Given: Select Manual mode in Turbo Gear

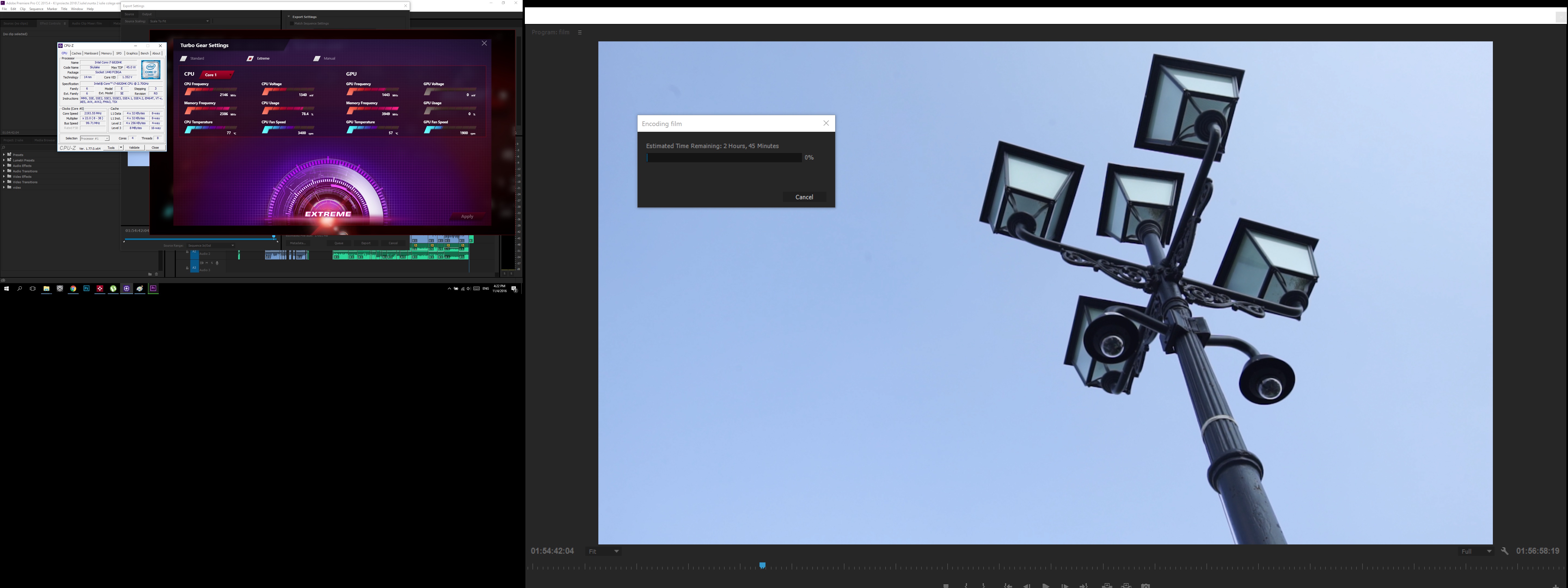Looking at the screenshot, I should pyautogui.click(x=324, y=59).
